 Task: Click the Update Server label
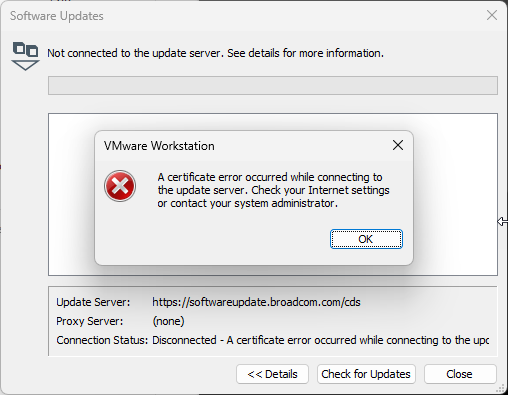pos(93,302)
